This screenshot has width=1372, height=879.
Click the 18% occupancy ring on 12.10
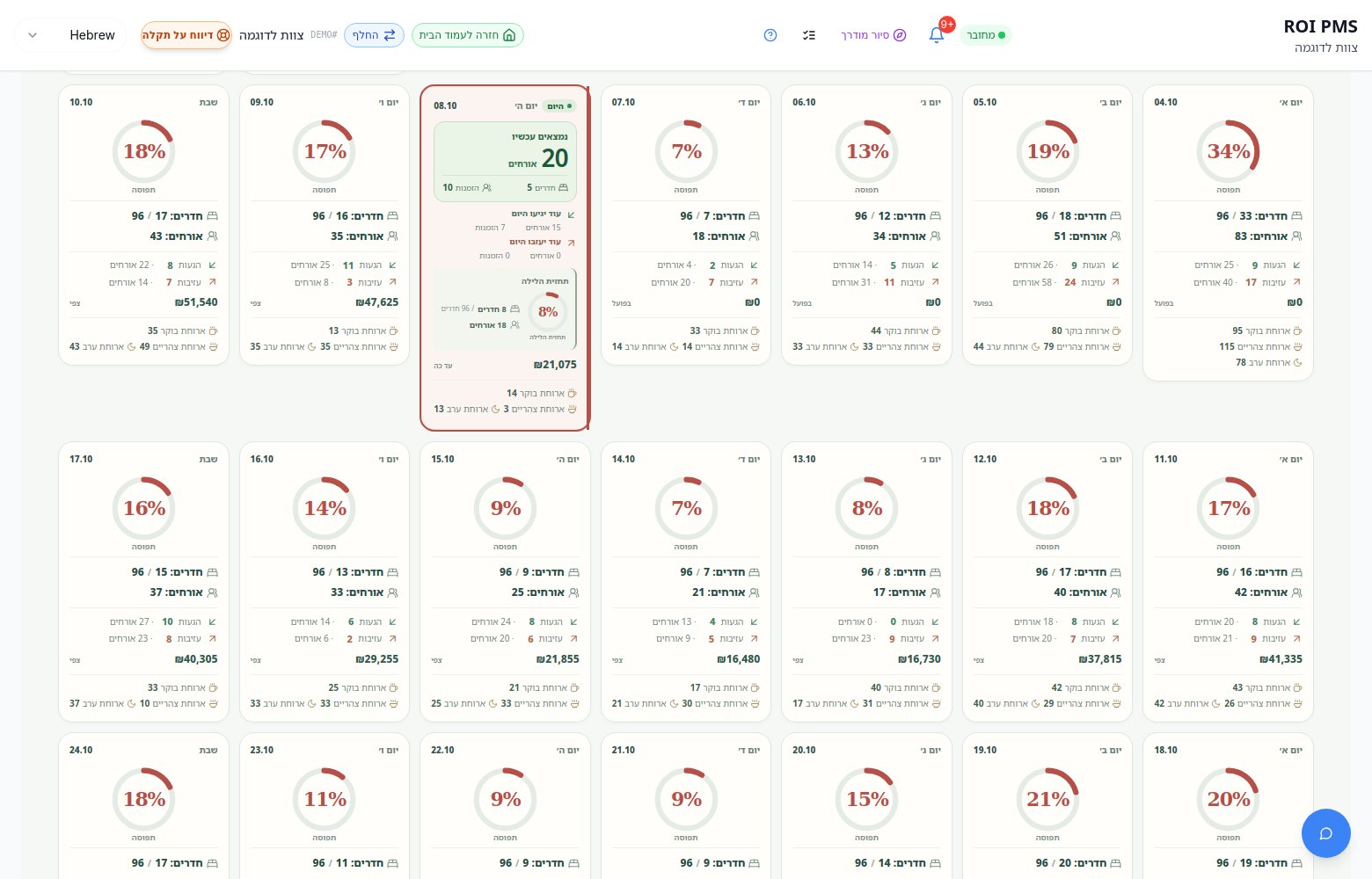click(1048, 508)
